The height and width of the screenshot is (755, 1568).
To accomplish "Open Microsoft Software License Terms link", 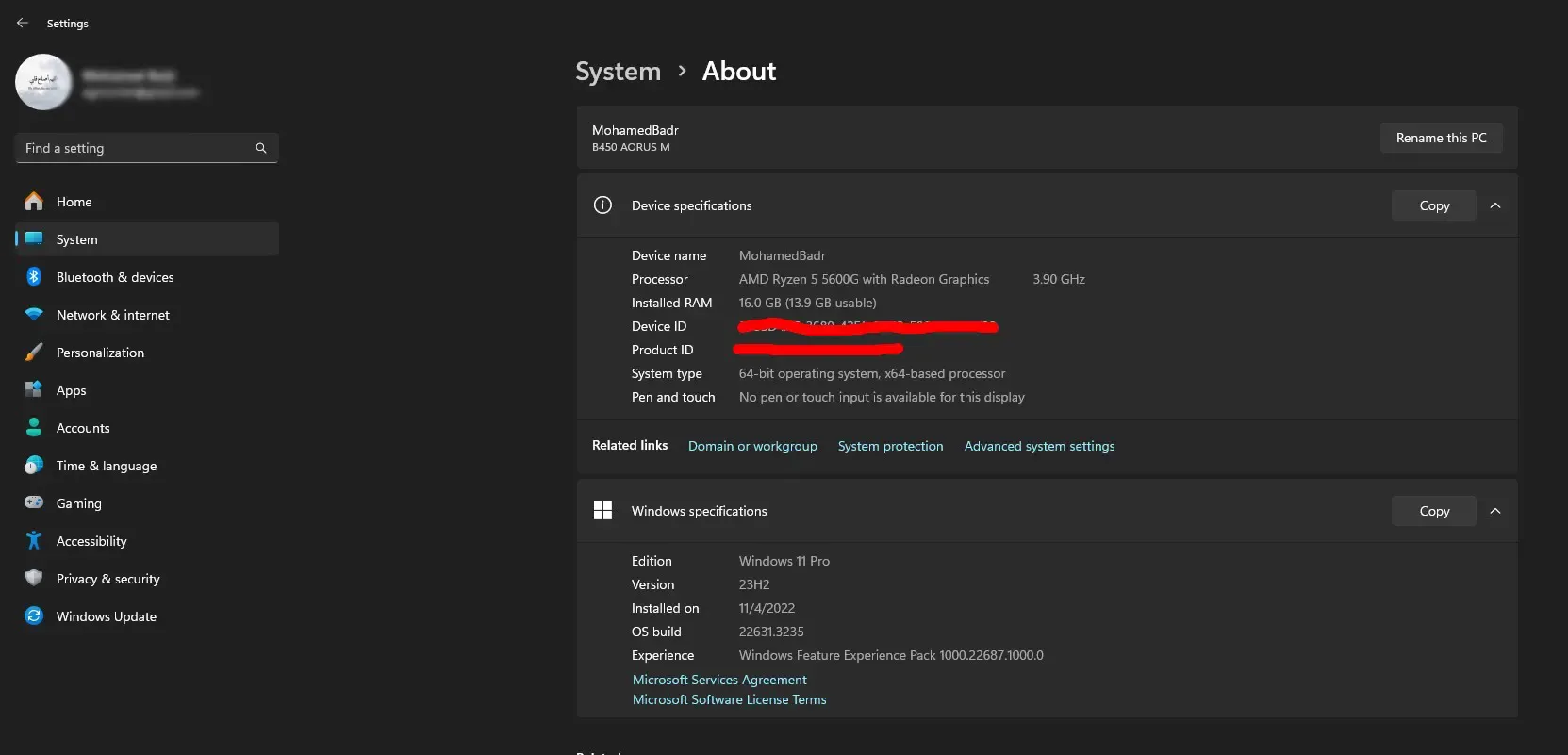I will coord(730,699).
